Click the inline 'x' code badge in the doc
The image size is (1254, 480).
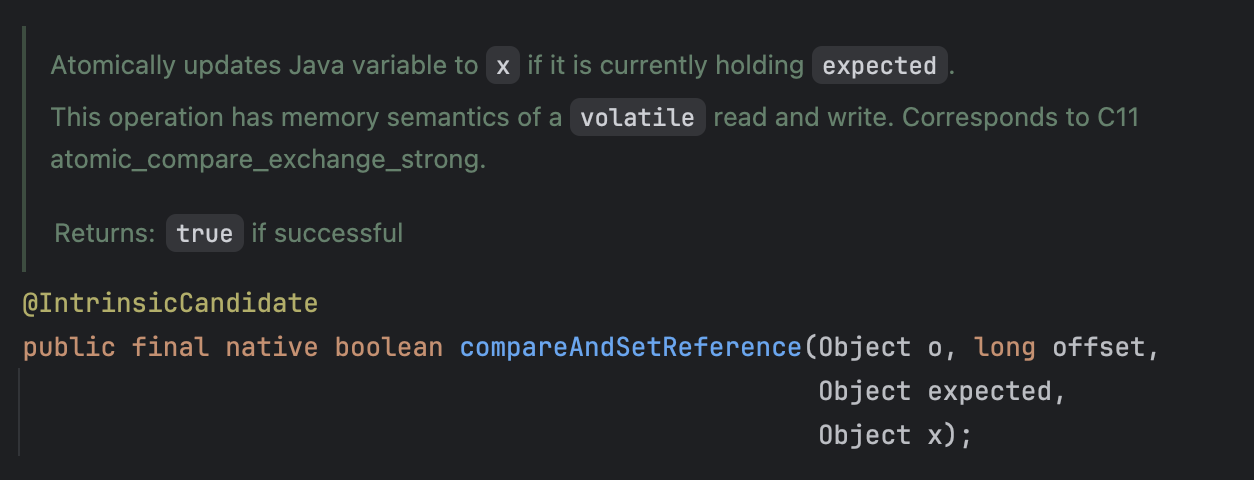(503, 66)
